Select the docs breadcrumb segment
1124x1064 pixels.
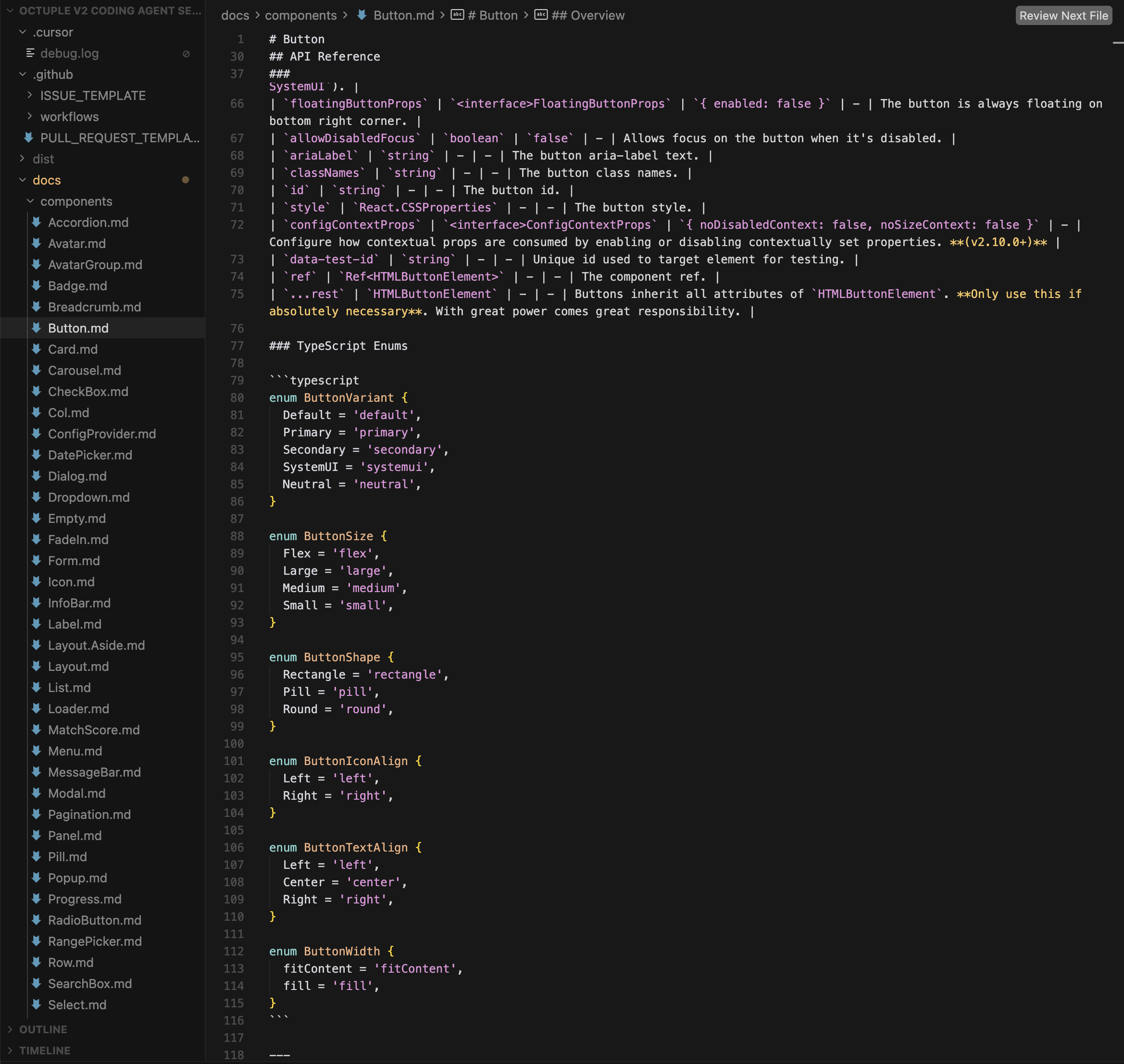(235, 15)
